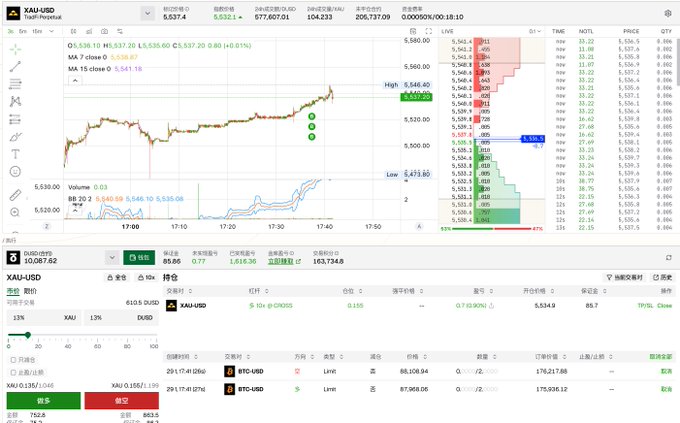Viewport: 680px width, 423px height.
Task: Click the 'Z' timezone button below chart
Action: [x=47, y=226]
